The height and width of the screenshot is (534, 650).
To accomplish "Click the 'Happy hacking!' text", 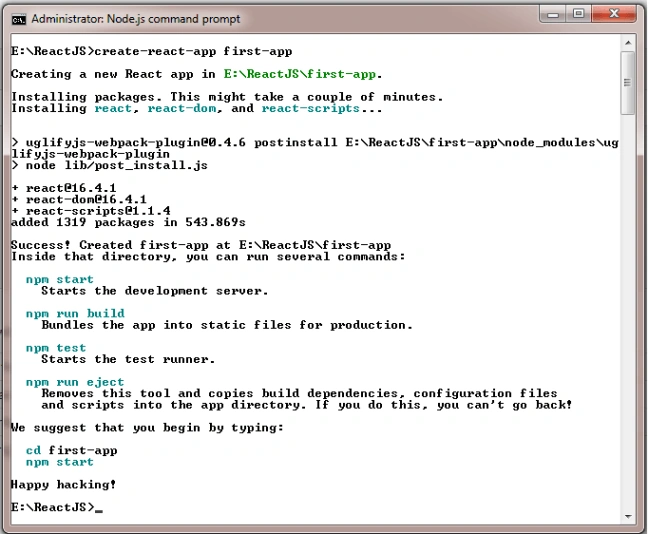I will tap(63, 485).
